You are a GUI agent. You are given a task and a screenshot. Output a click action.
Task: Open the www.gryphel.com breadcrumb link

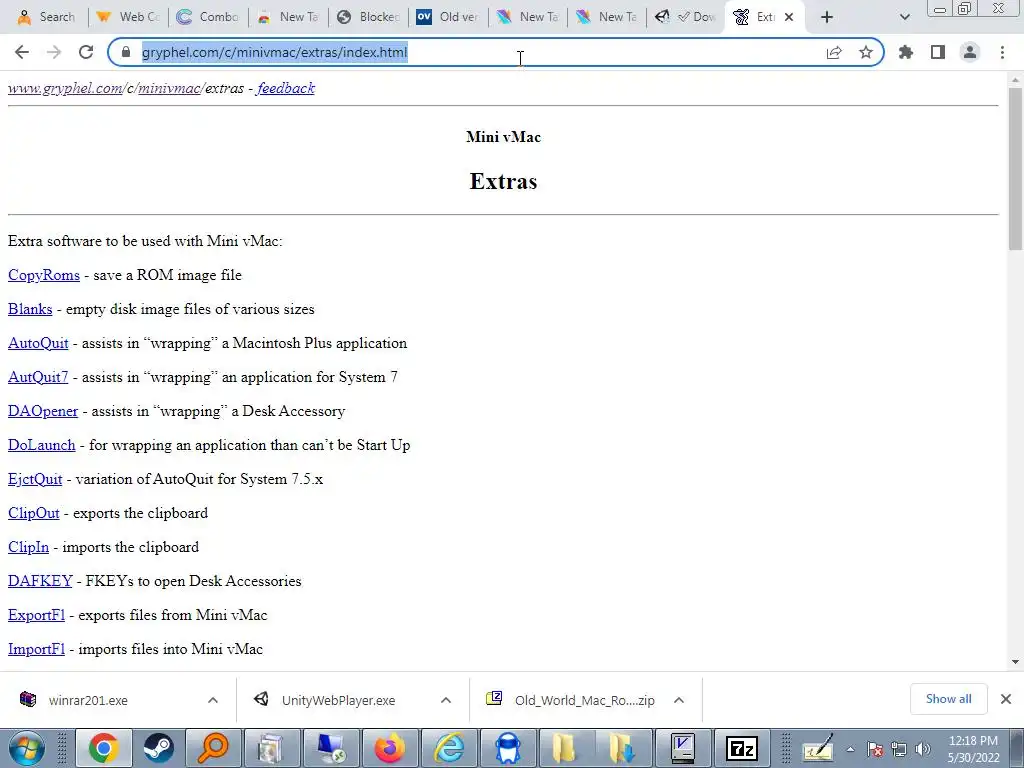(65, 88)
